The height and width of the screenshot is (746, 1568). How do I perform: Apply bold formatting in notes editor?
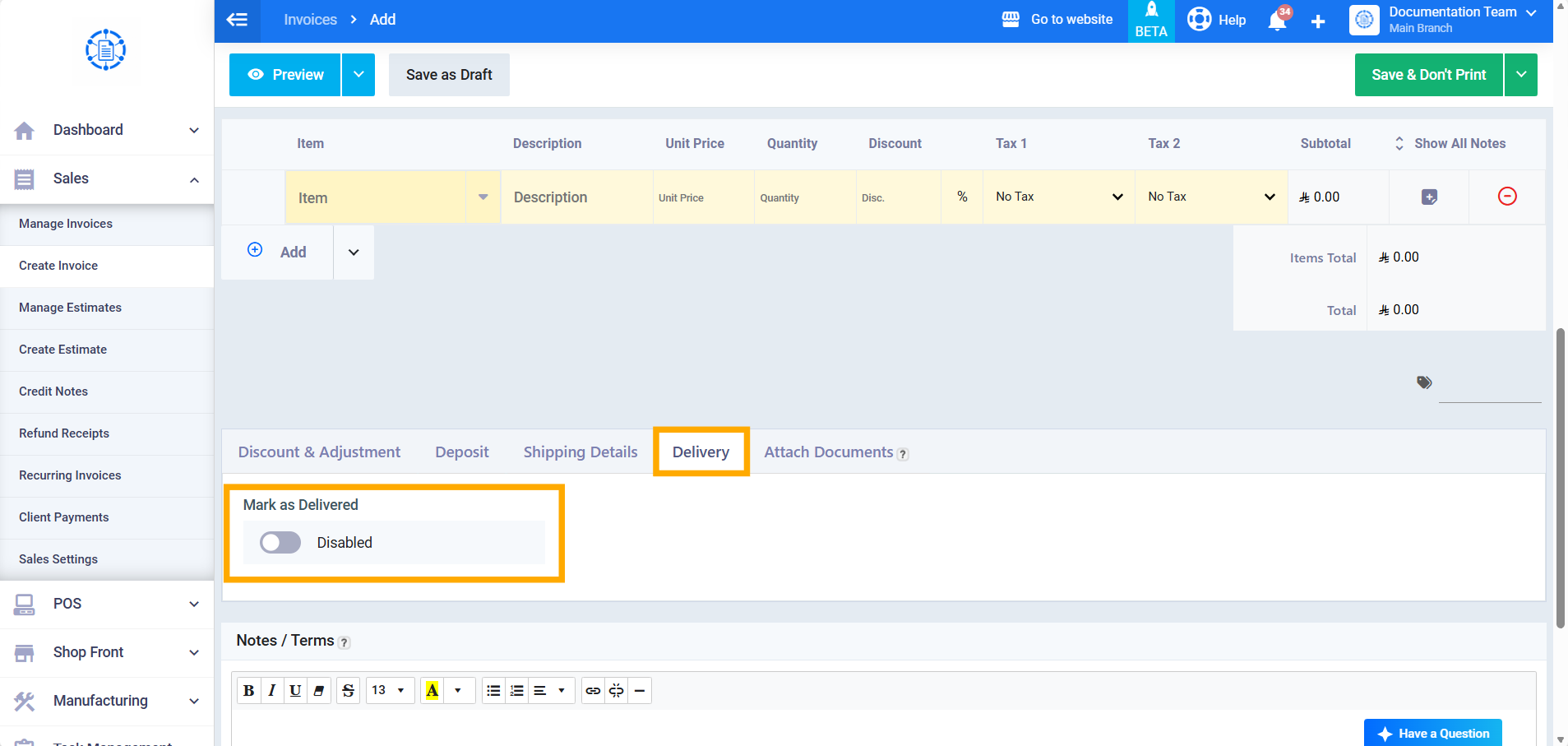[x=249, y=691]
